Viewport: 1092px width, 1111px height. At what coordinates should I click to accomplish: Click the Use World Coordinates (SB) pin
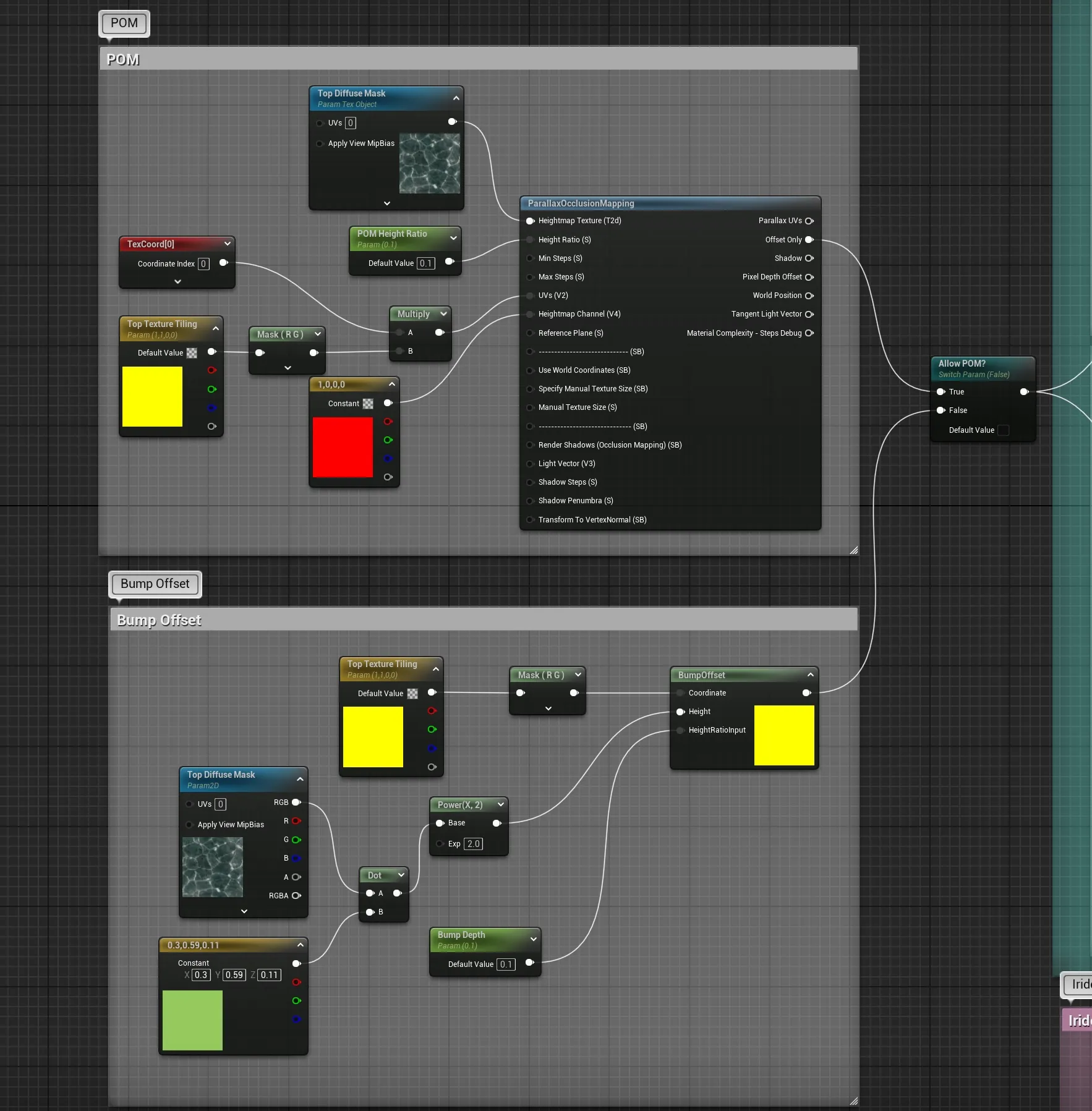(530, 370)
